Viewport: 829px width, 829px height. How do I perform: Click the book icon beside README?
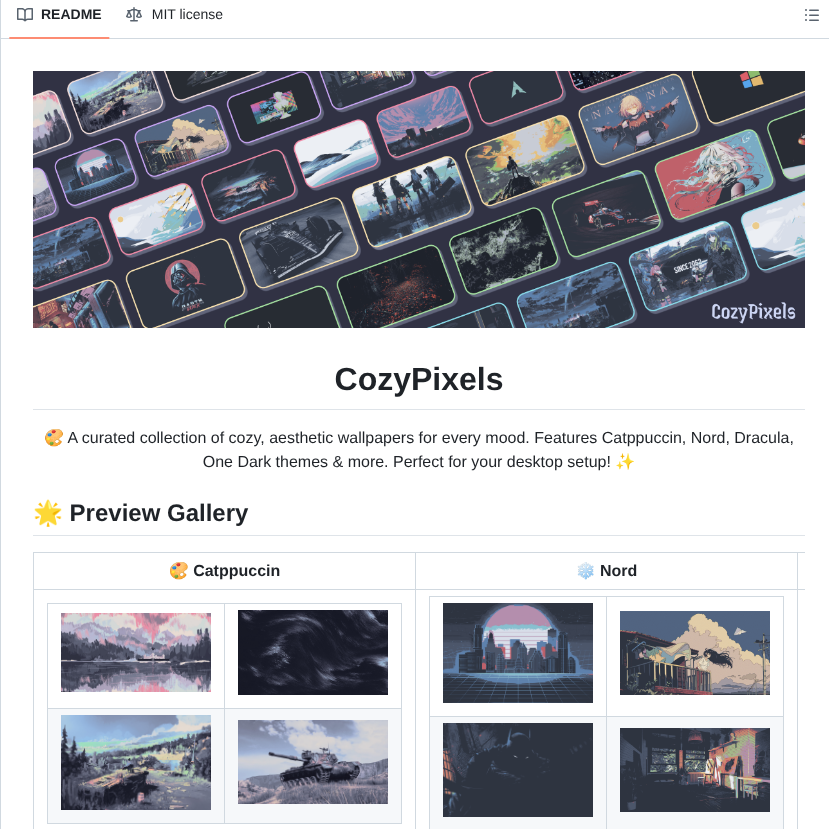25,15
